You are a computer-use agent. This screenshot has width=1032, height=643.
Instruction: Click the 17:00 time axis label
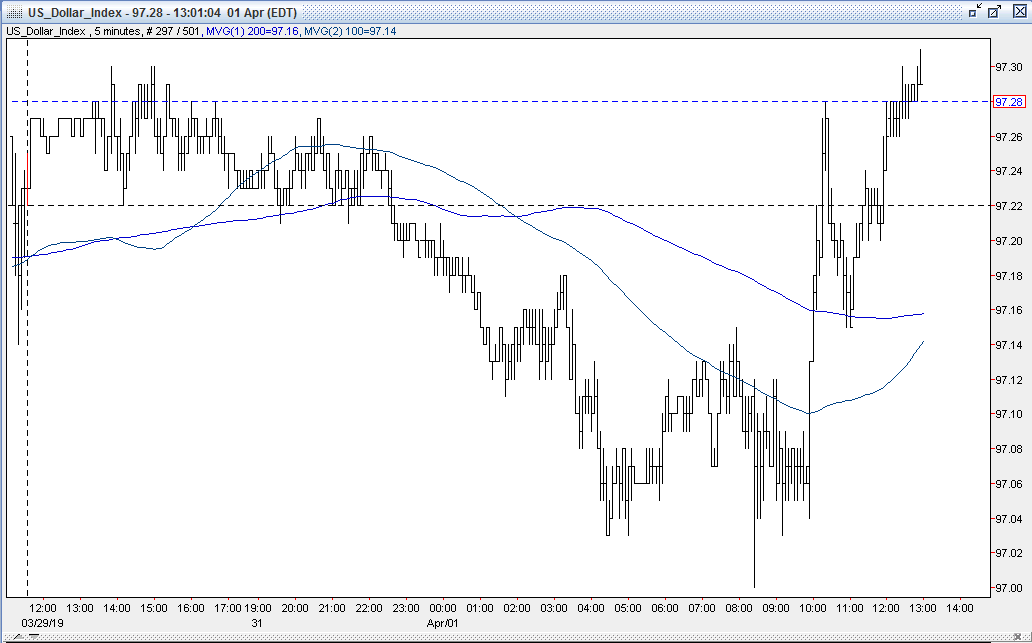228,608
